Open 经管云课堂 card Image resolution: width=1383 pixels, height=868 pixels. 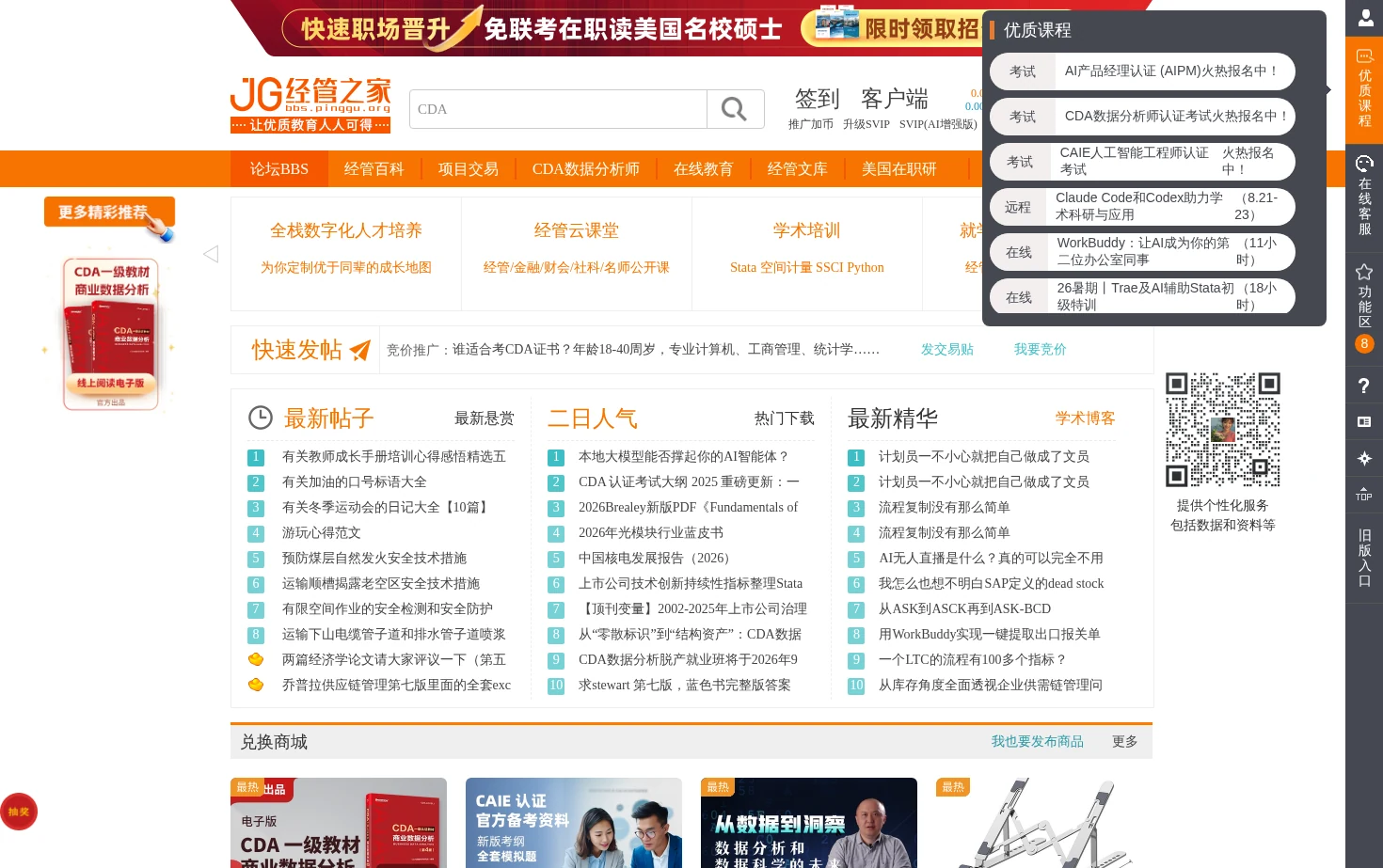click(x=577, y=254)
